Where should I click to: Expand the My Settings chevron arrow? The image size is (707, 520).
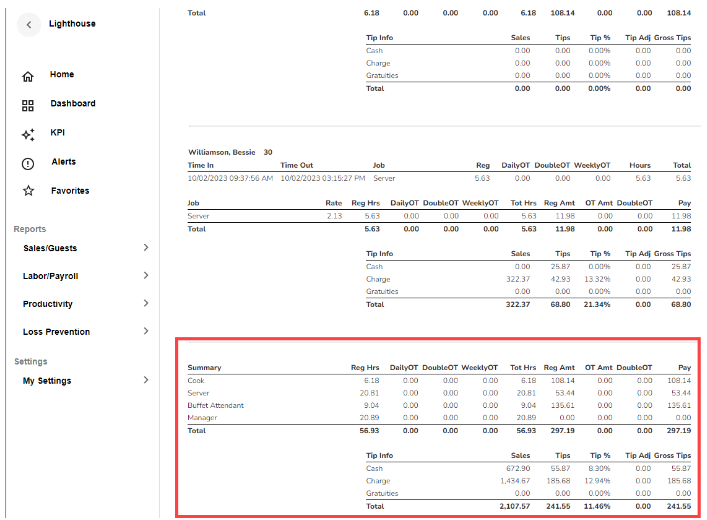pos(146,381)
